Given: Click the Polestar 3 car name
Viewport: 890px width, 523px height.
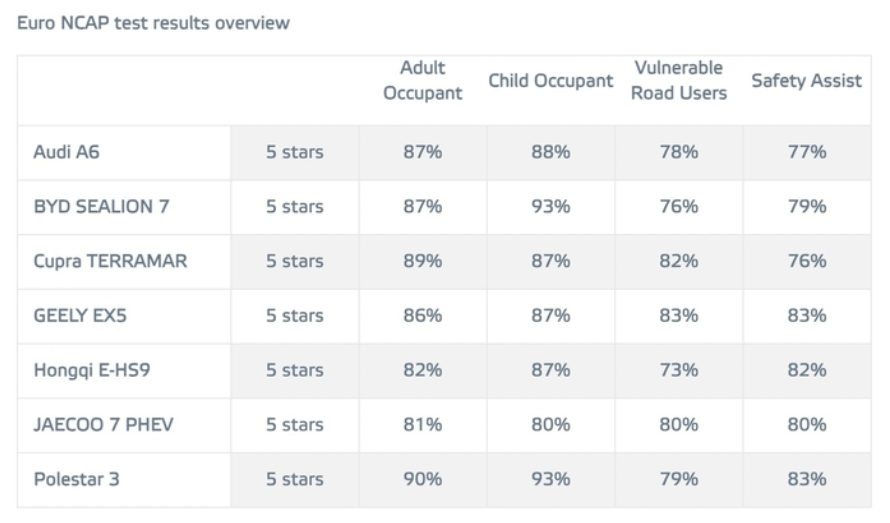Looking at the screenshot, I should 77,479.
